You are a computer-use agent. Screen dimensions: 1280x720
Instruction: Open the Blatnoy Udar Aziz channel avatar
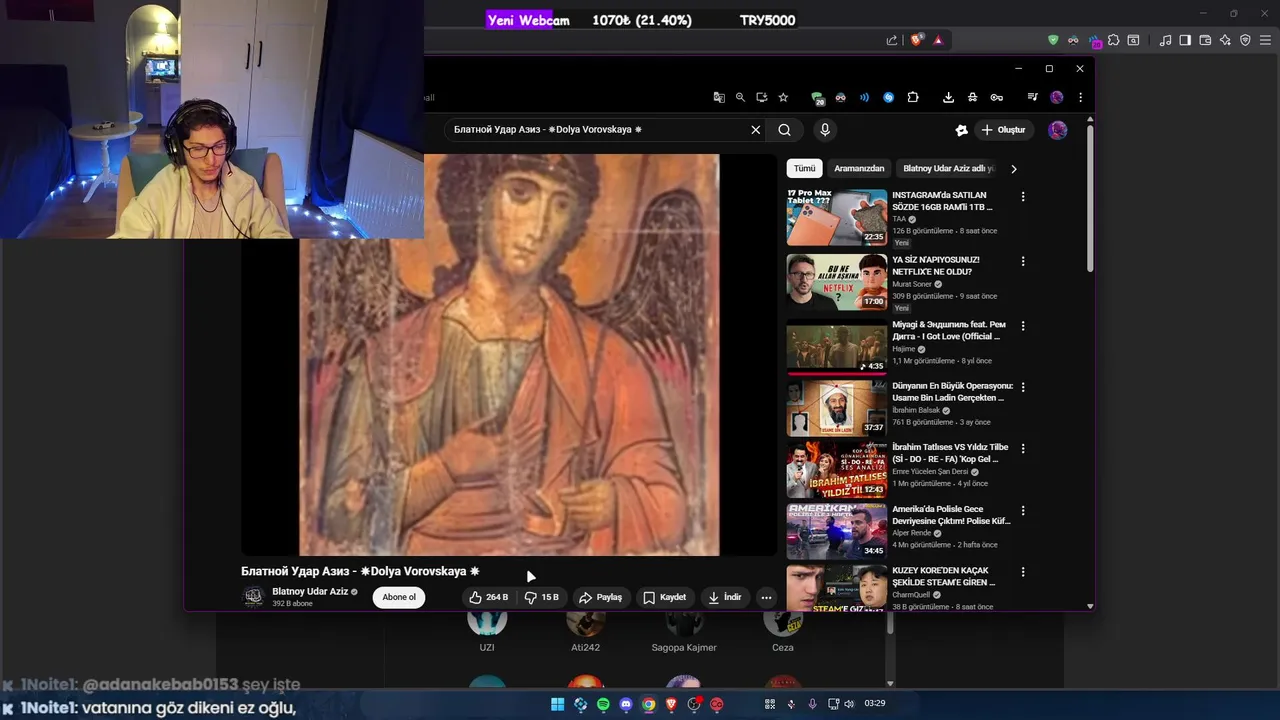point(254,597)
